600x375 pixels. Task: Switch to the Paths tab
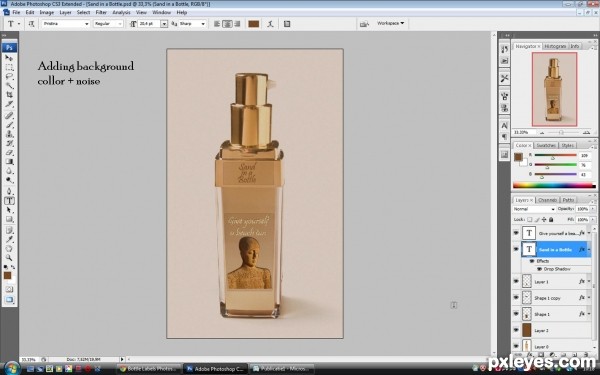pyautogui.click(x=568, y=200)
